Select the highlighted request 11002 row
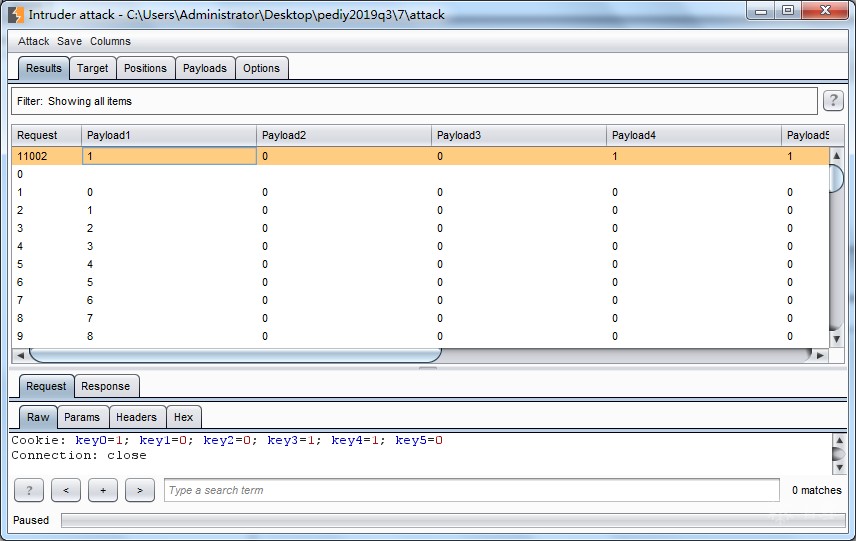The height and width of the screenshot is (541, 856). (420, 156)
